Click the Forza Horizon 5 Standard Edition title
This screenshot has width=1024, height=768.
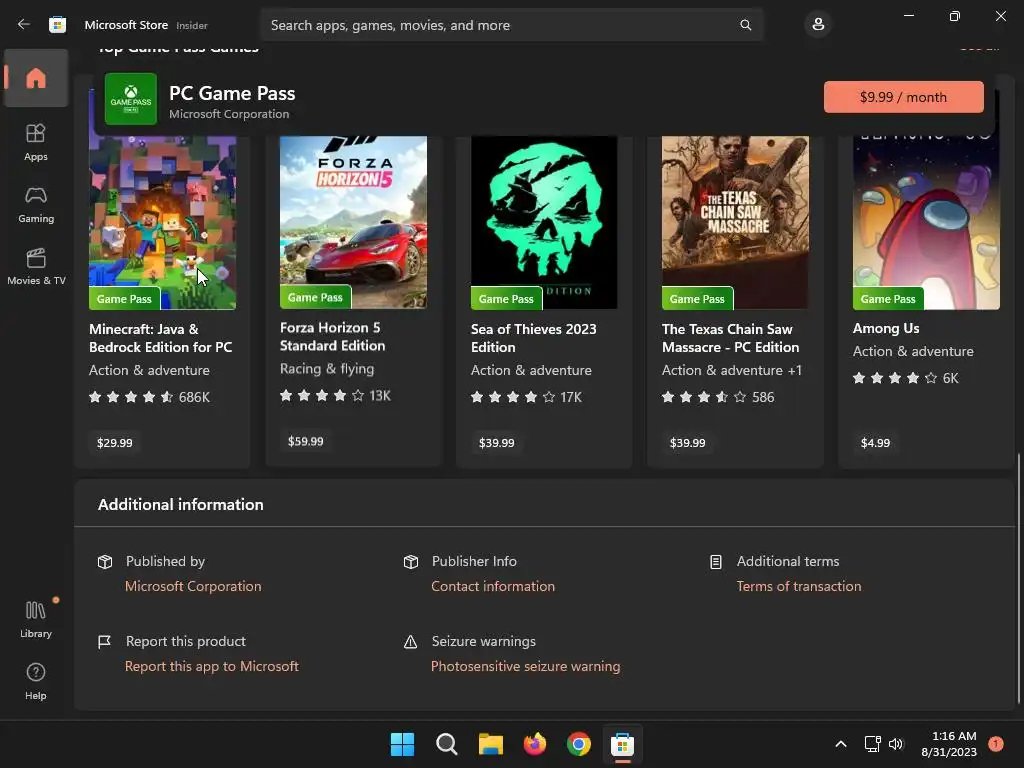click(x=332, y=336)
